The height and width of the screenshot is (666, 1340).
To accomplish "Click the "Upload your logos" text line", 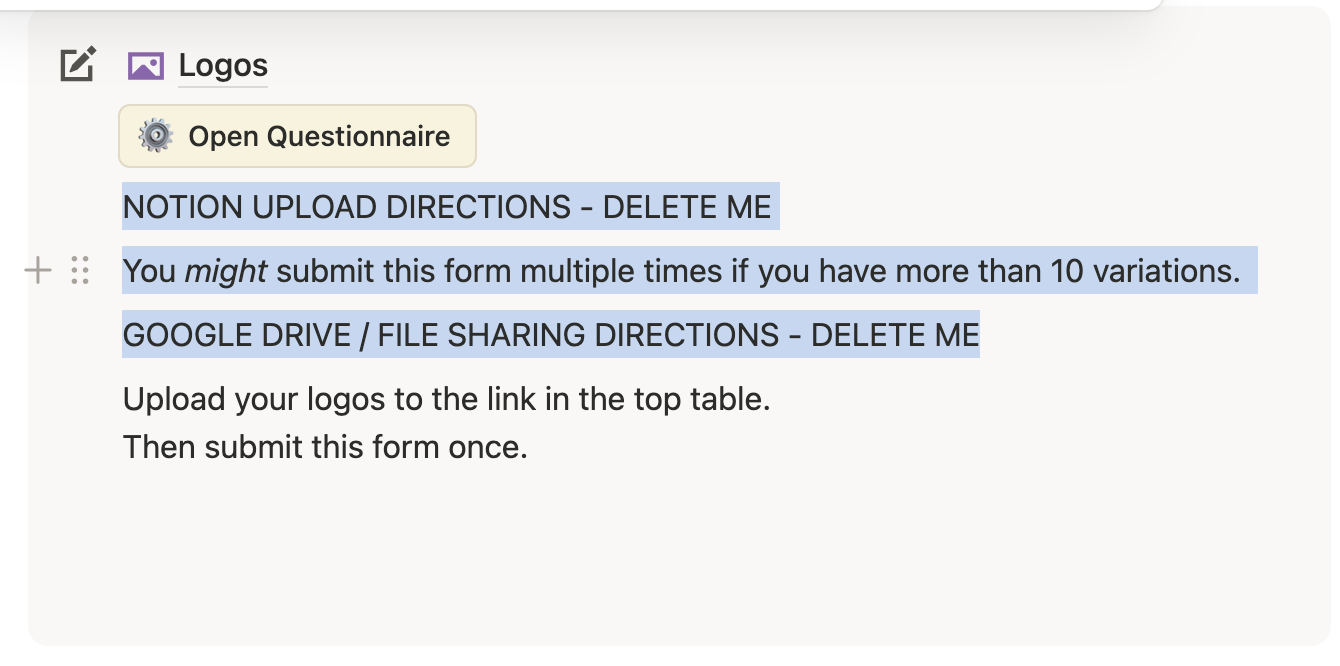I will point(250,399).
